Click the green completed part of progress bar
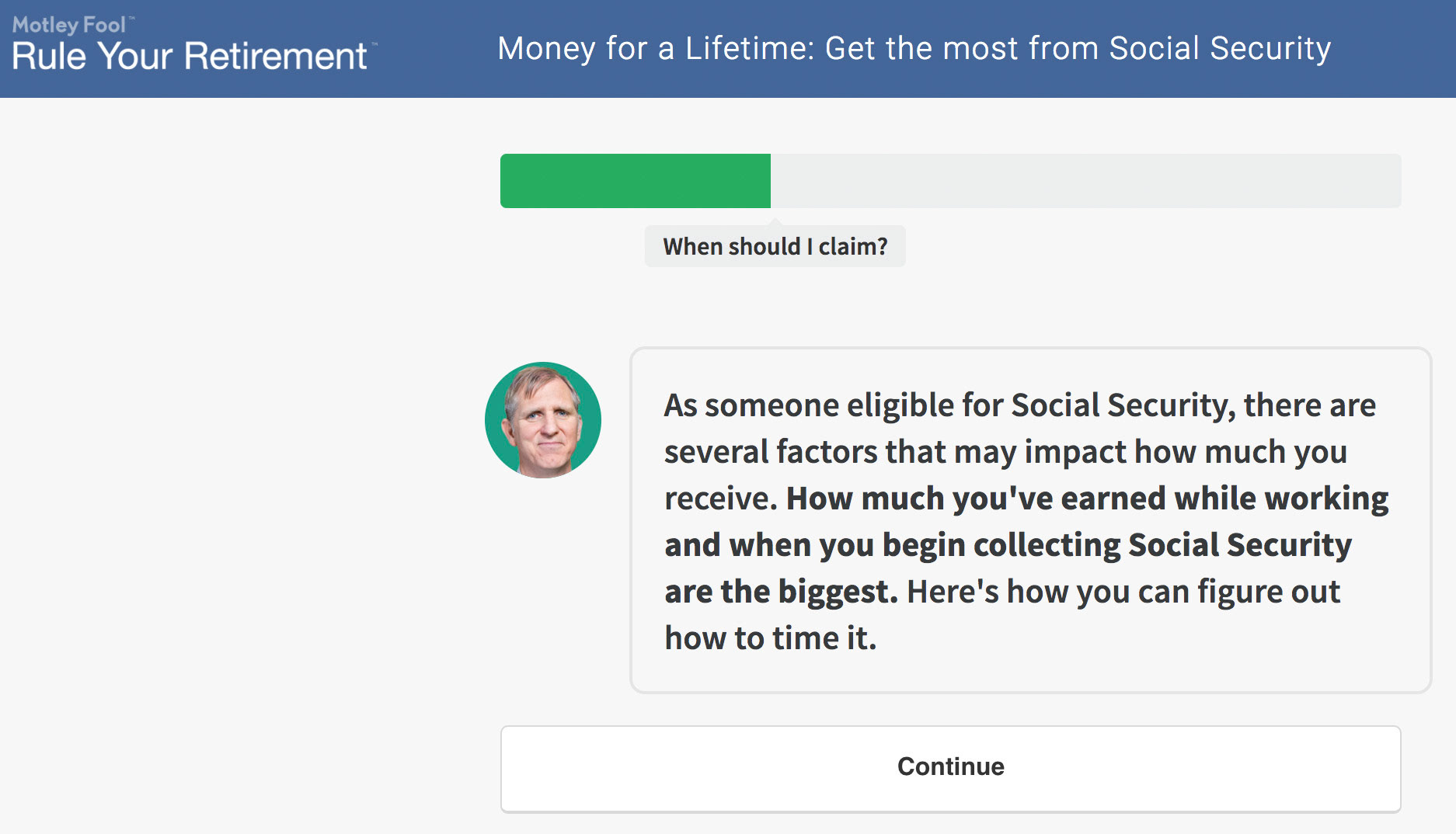The image size is (1456, 834). [635, 181]
